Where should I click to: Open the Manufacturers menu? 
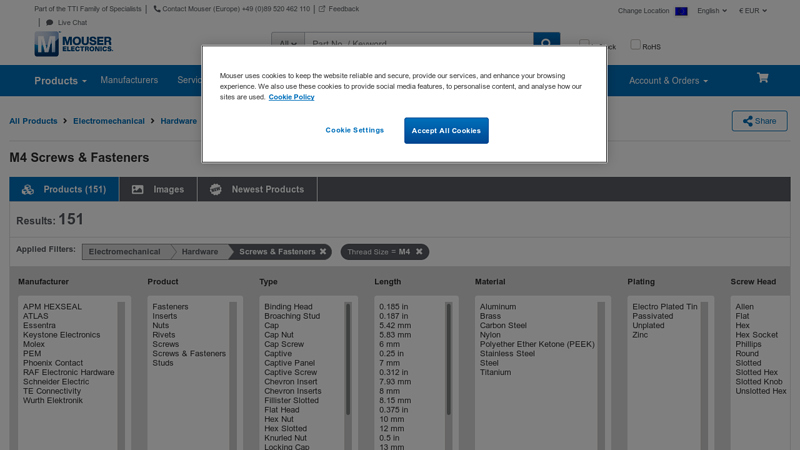(129, 80)
